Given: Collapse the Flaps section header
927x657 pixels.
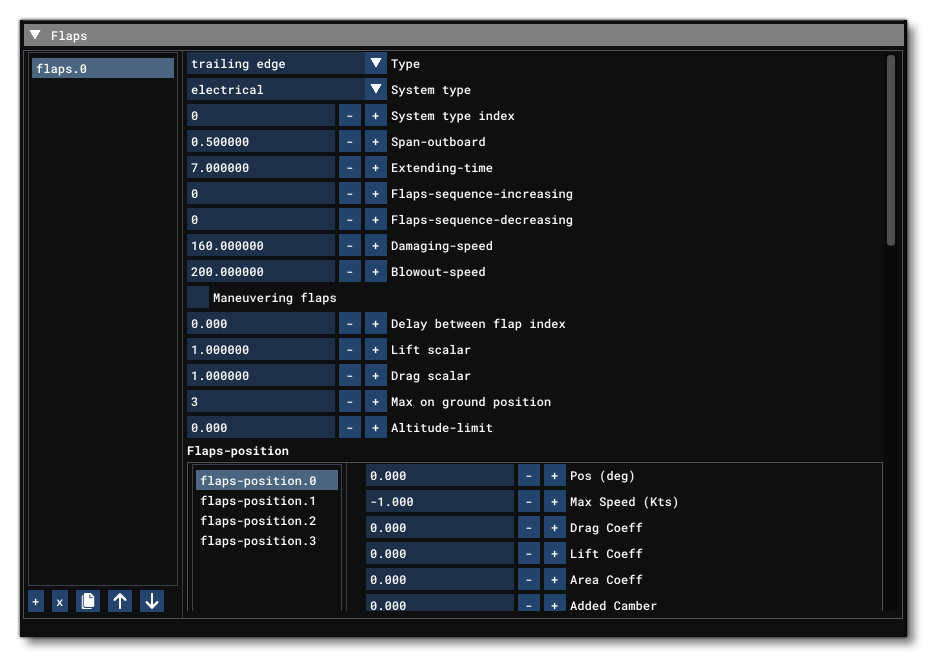Looking at the screenshot, I should pos(35,35).
